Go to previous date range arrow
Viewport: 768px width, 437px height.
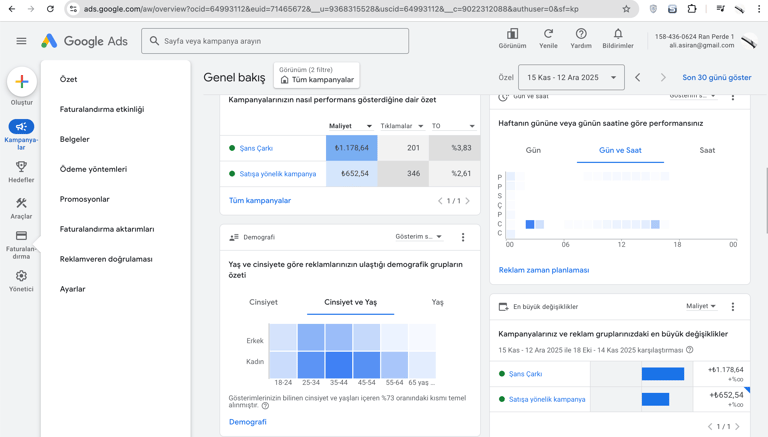638,77
